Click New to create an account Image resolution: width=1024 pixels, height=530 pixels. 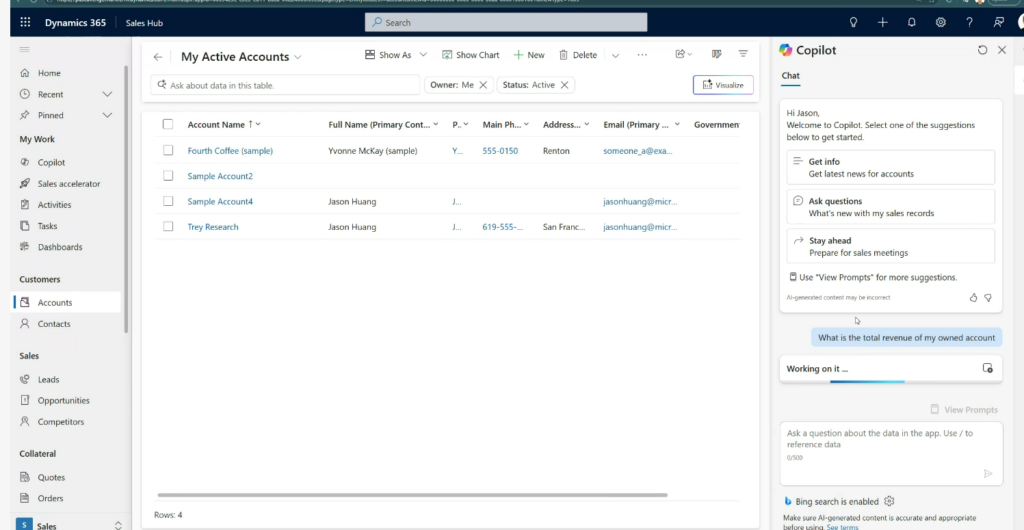529,55
